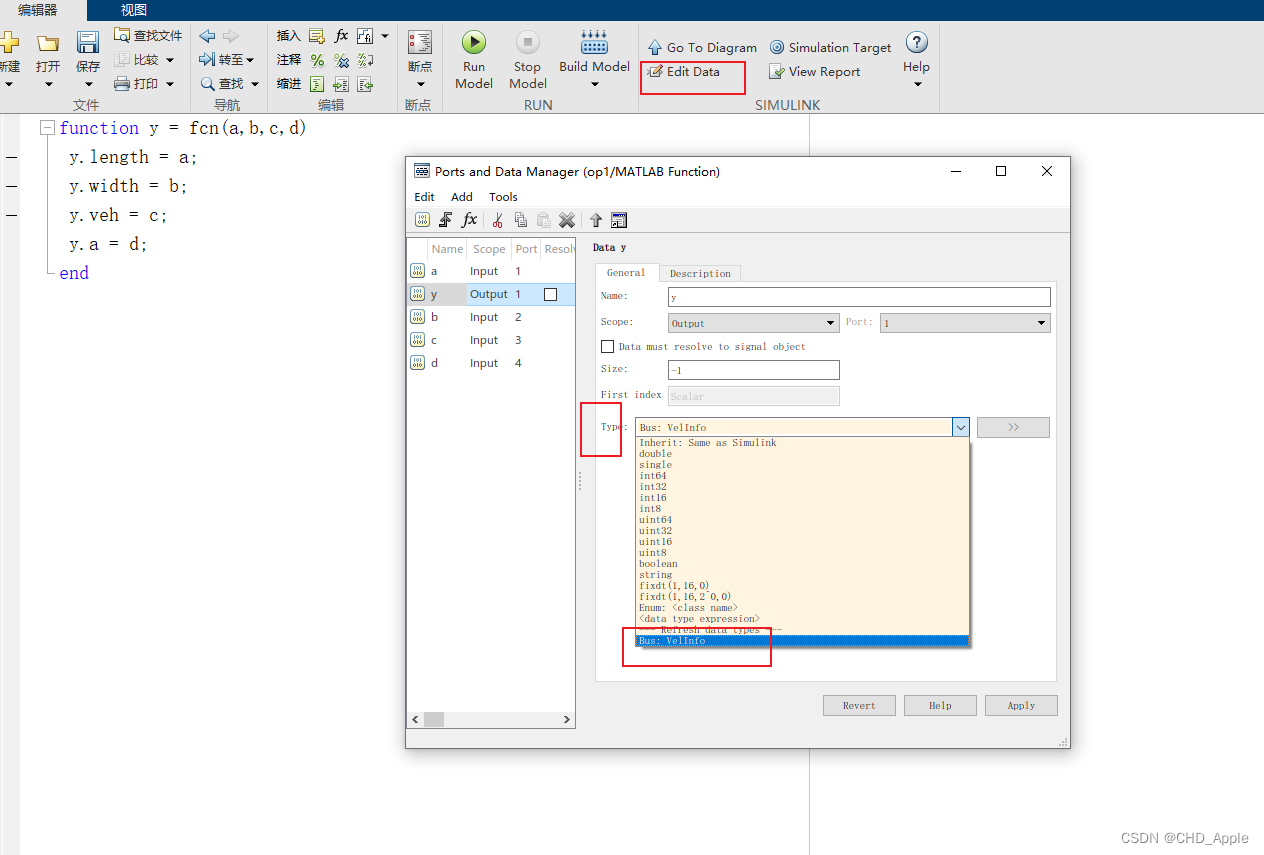
Task: Click View Report
Action: coord(814,72)
